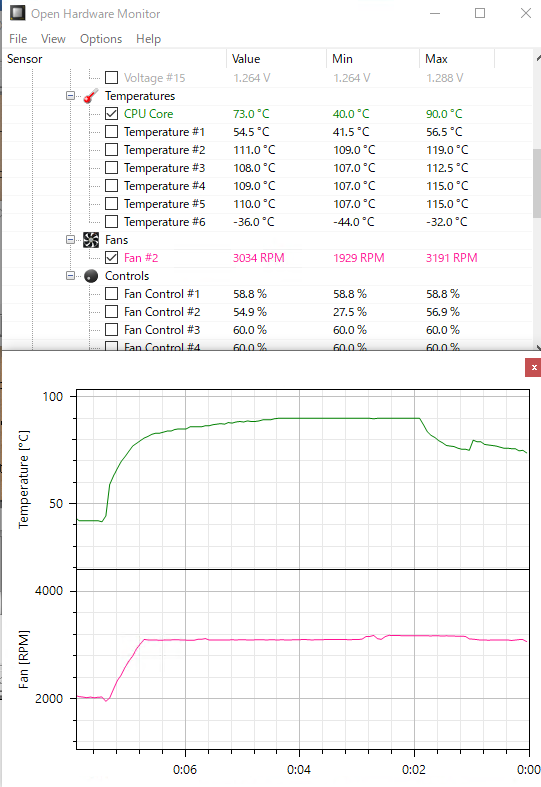Uncheck the CPU Core plot checkbox
Viewport: 541px width, 787px height.
111,114
